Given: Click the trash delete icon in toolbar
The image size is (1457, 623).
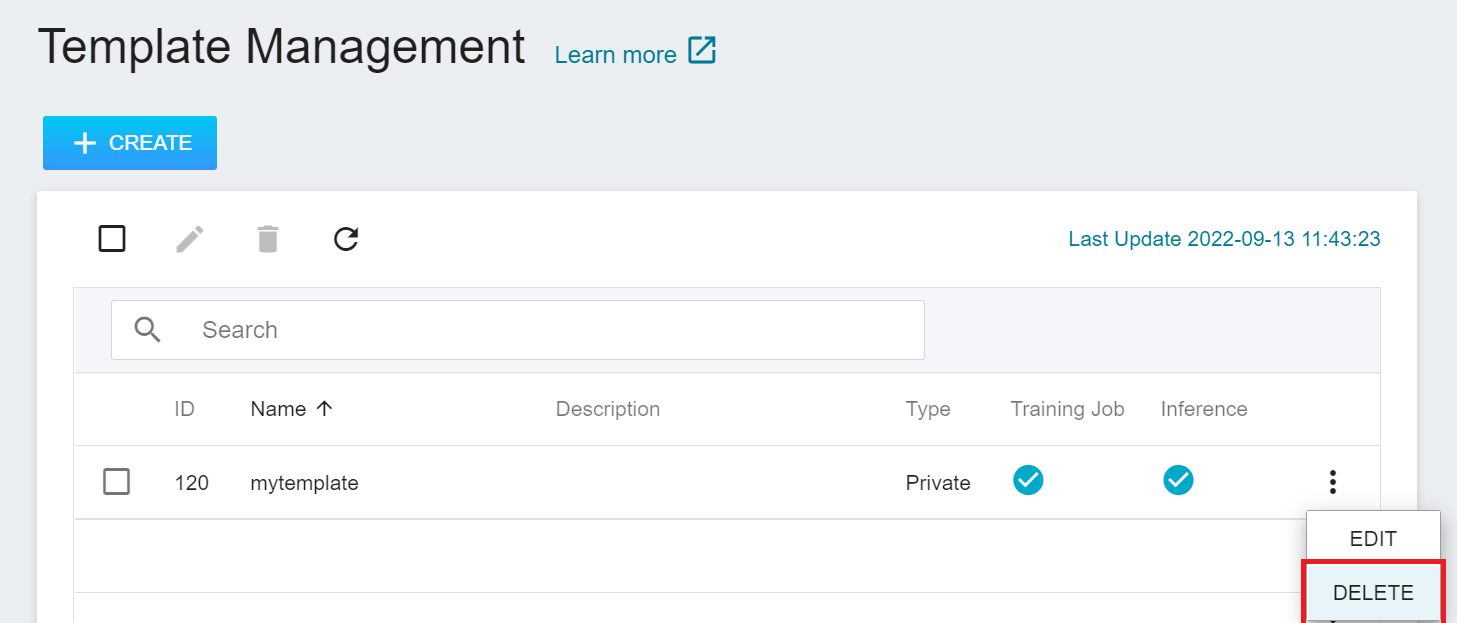Looking at the screenshot, I should tap(268, 239).
